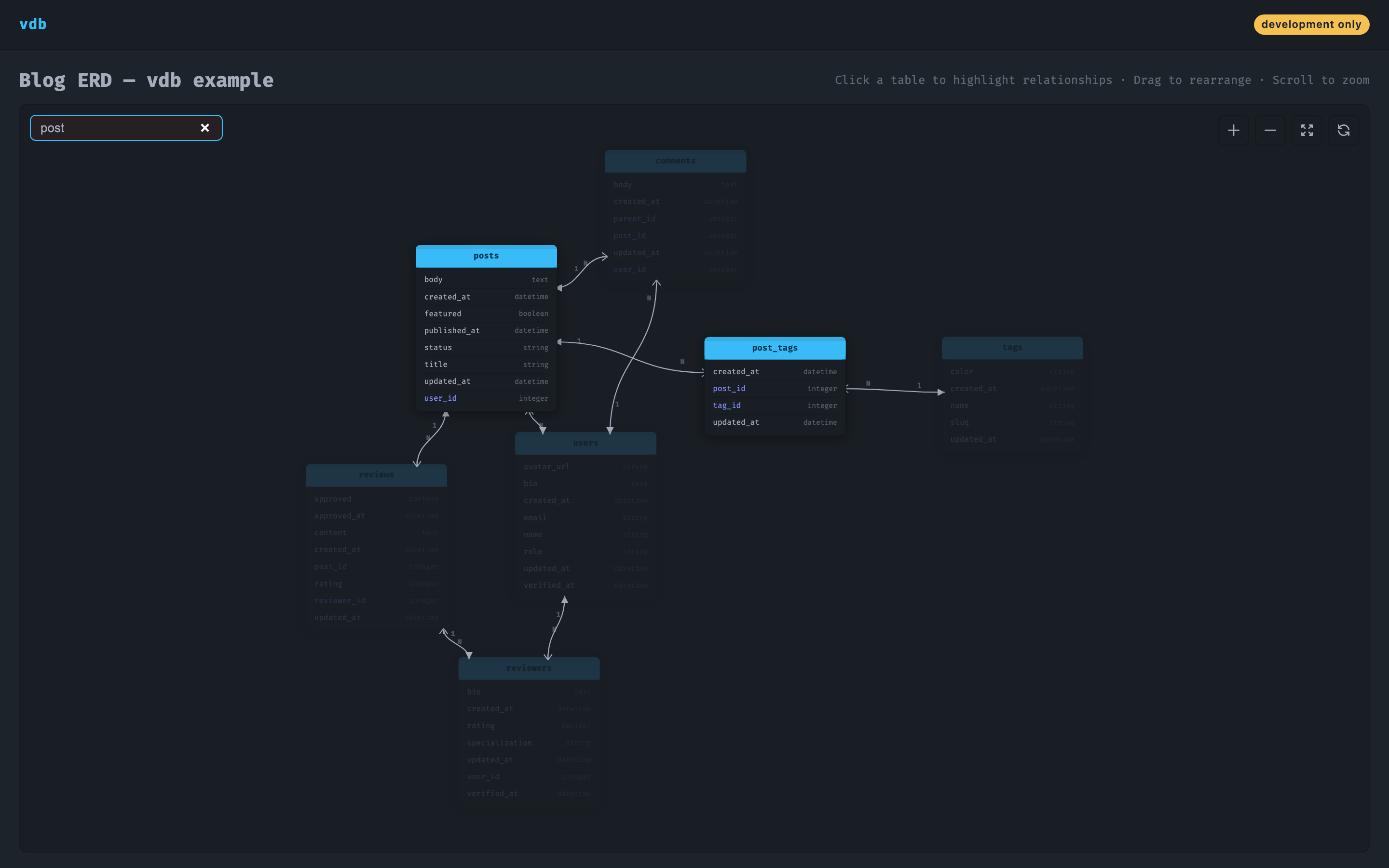Image resolution: width=1389 pixels, height=868 pixels.
Task: Click the fit-to-screen expand icon
Action: 1307,130
